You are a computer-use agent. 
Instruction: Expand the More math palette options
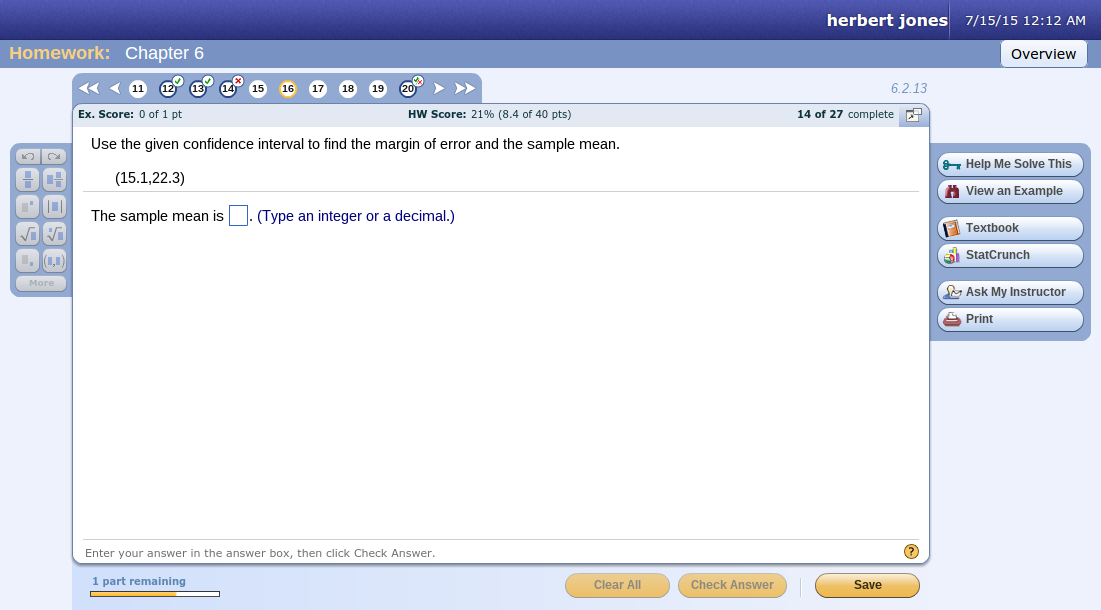click(41, 283)
